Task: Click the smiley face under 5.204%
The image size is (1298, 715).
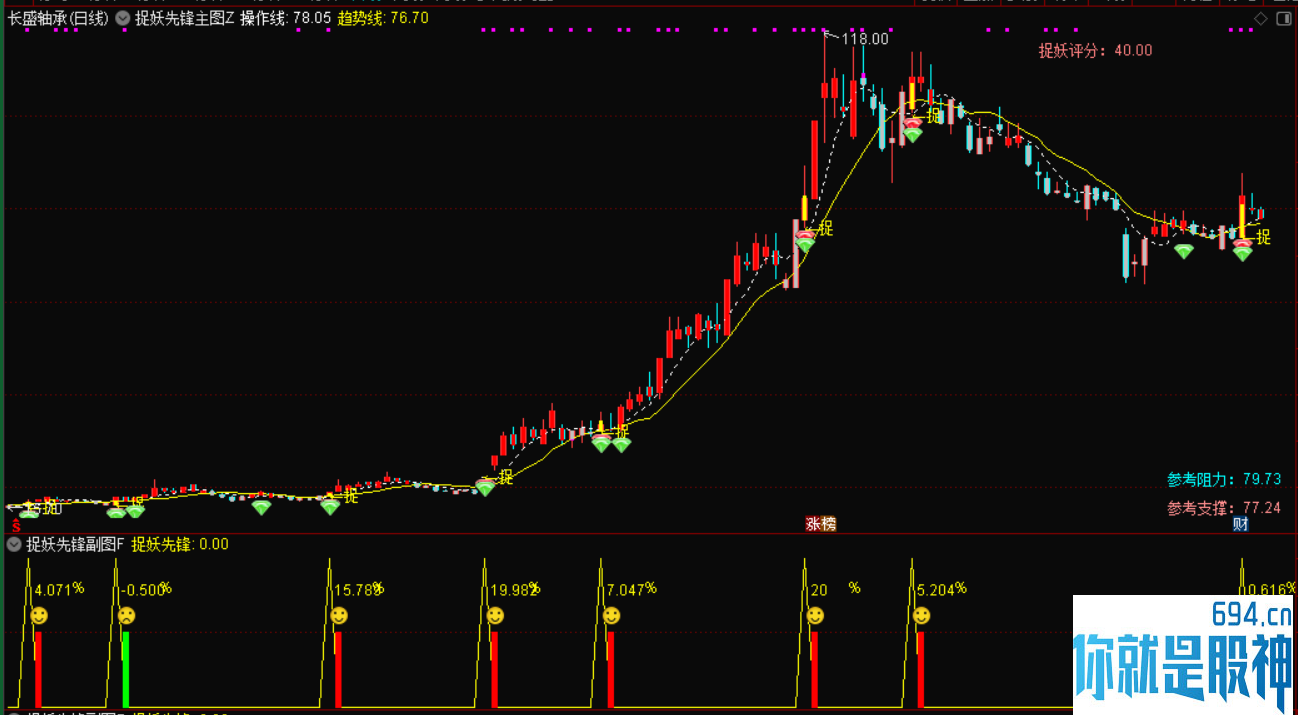Action: 922,616
